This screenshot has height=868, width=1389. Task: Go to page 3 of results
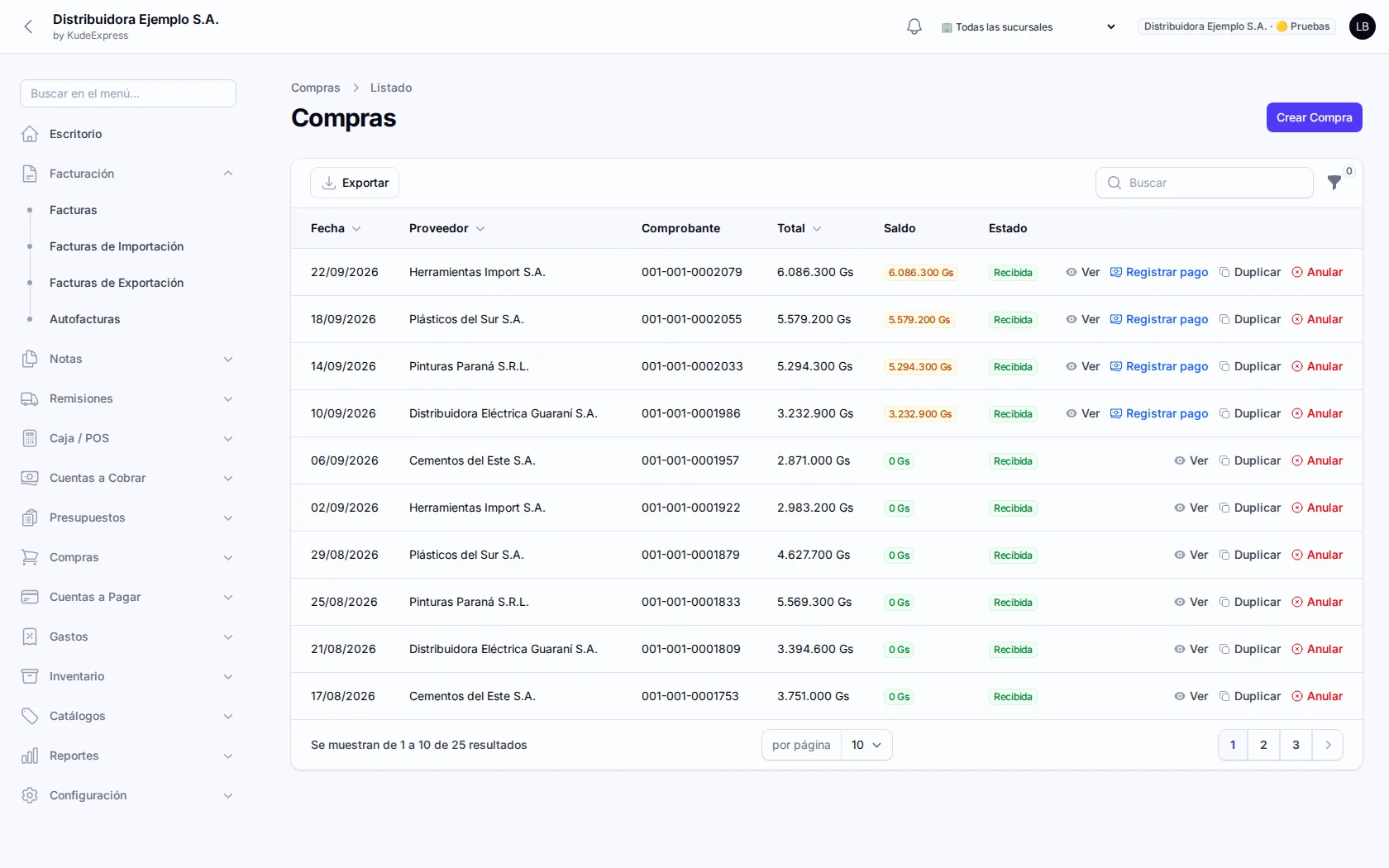pos(1296,745)
